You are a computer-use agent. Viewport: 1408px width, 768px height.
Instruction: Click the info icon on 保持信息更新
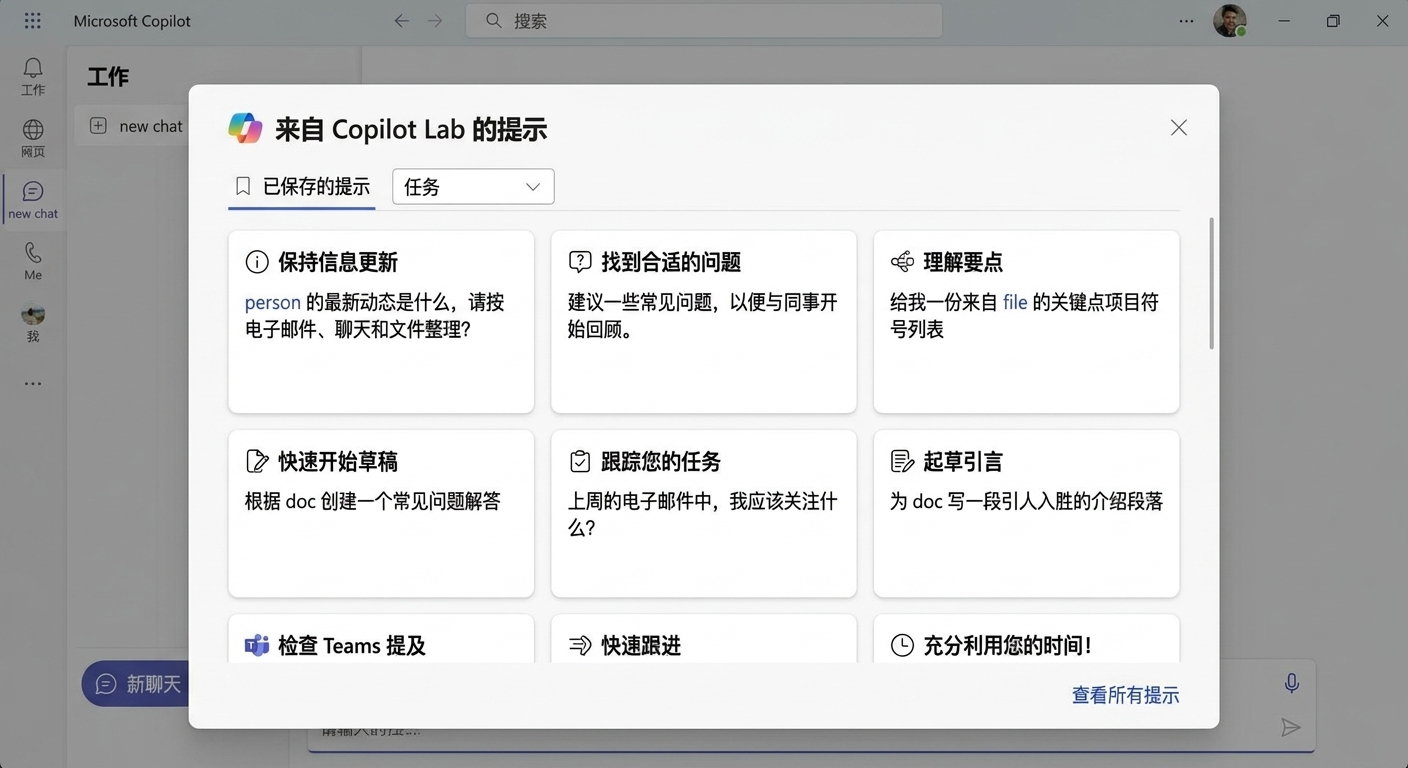257,262
